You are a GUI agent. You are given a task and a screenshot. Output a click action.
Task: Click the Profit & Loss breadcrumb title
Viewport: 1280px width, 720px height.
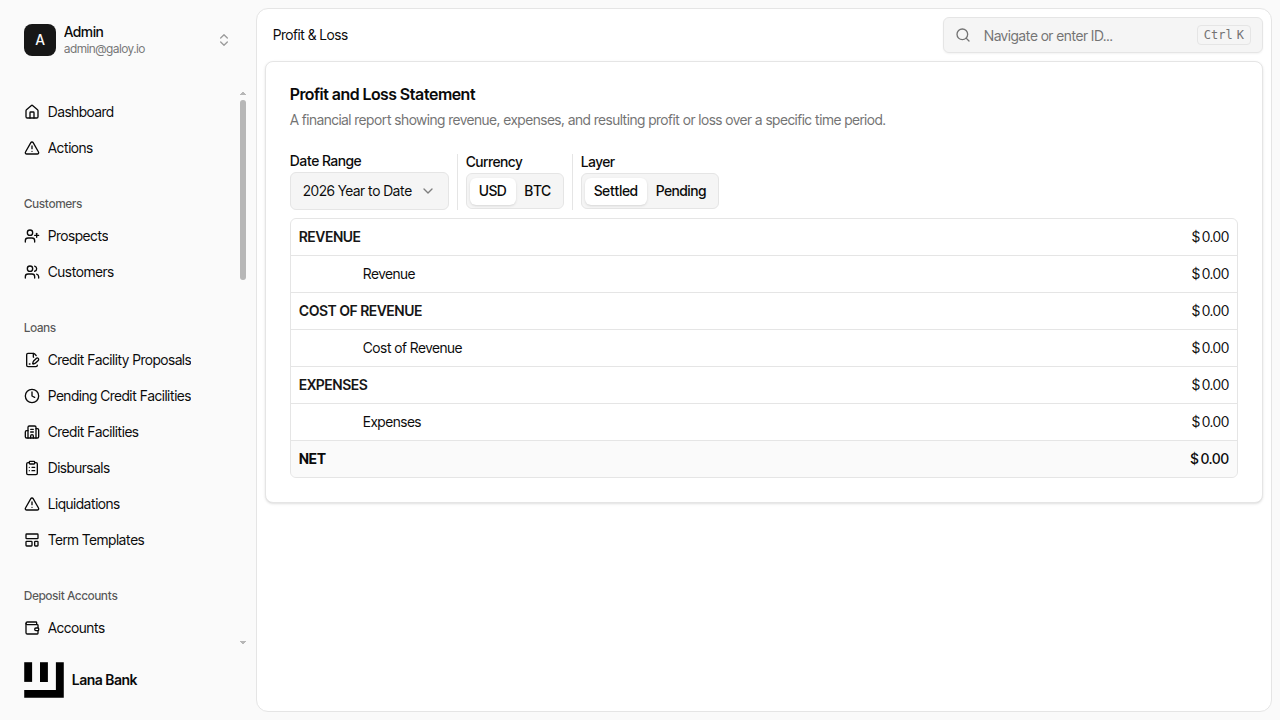coord(310,35)
